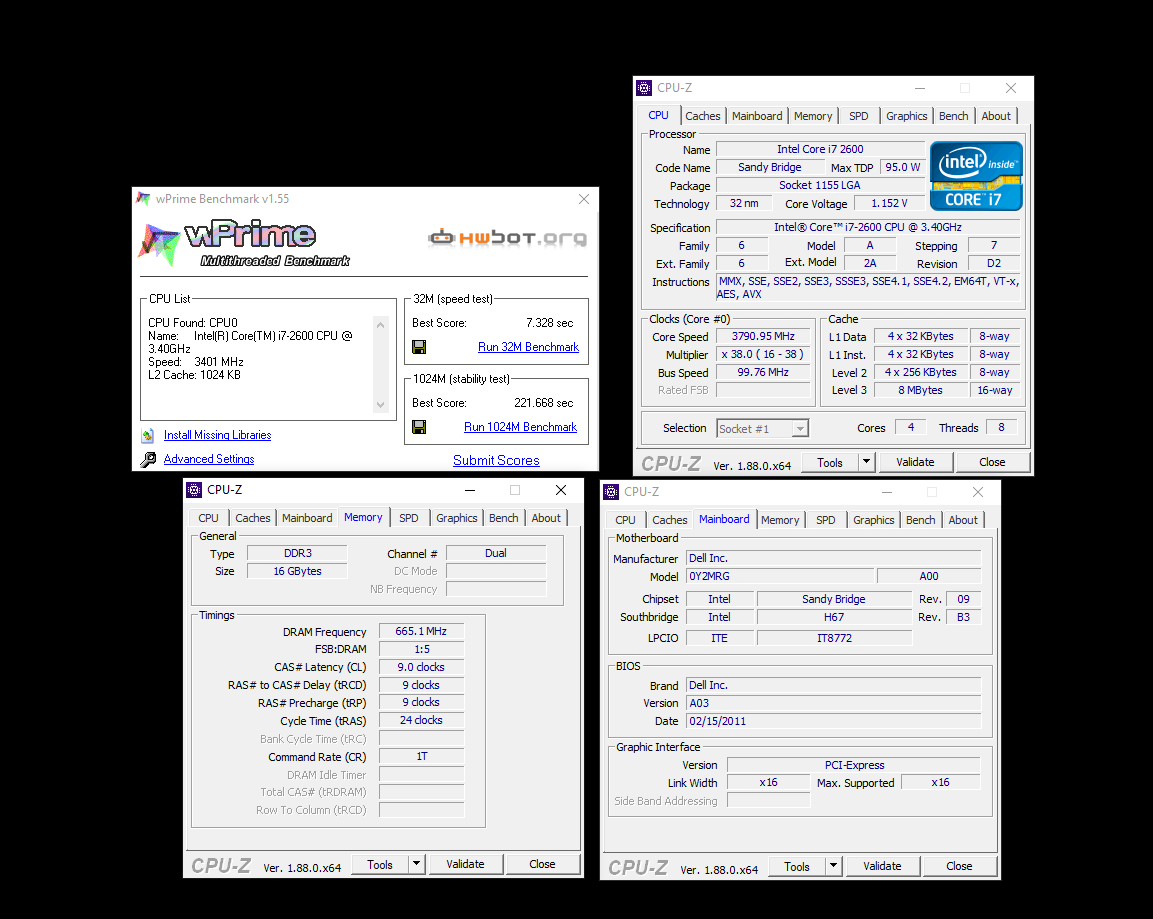
Task: Open Graphics tab in top-right CPU-Z window
Action: (906, 116)
